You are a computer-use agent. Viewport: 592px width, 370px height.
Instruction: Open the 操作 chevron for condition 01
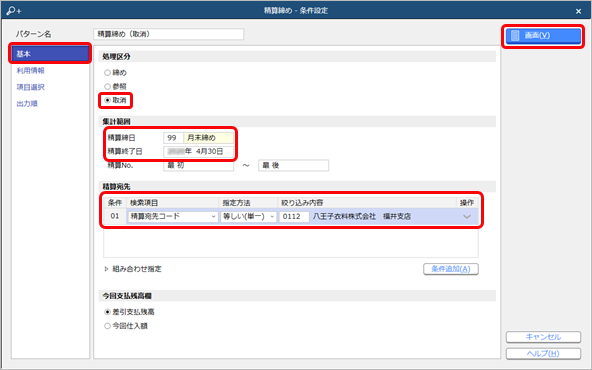pyautogui.click(x=467, y=217)
